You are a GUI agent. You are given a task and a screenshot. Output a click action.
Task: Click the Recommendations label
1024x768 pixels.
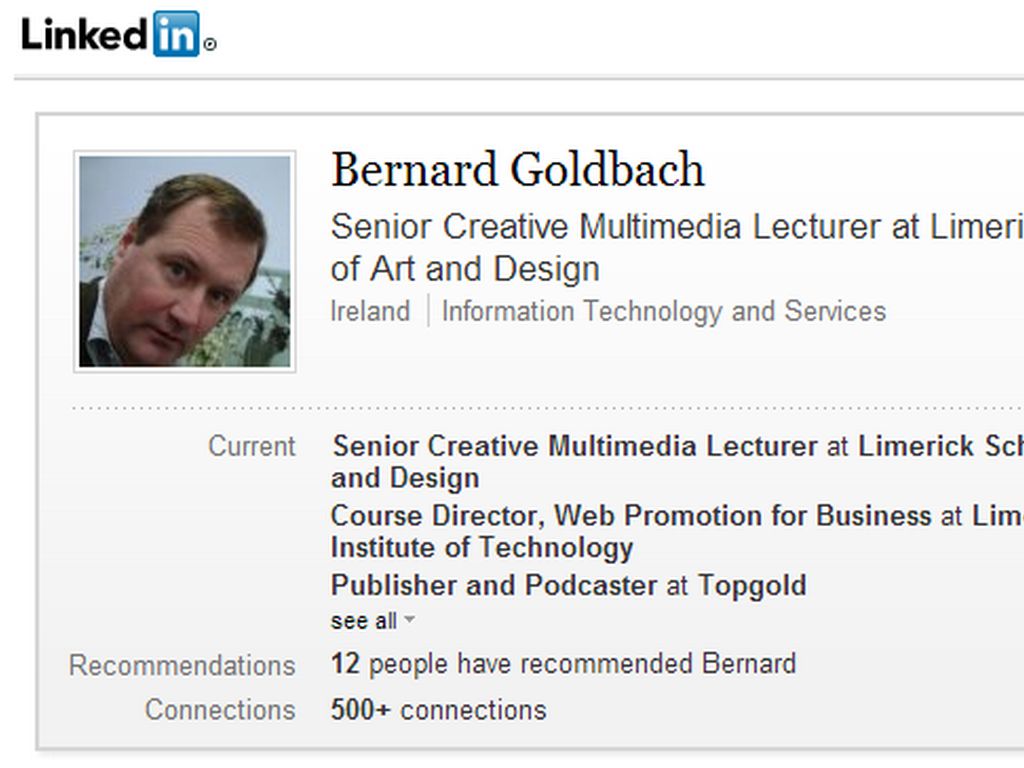(x=181, y=666)
